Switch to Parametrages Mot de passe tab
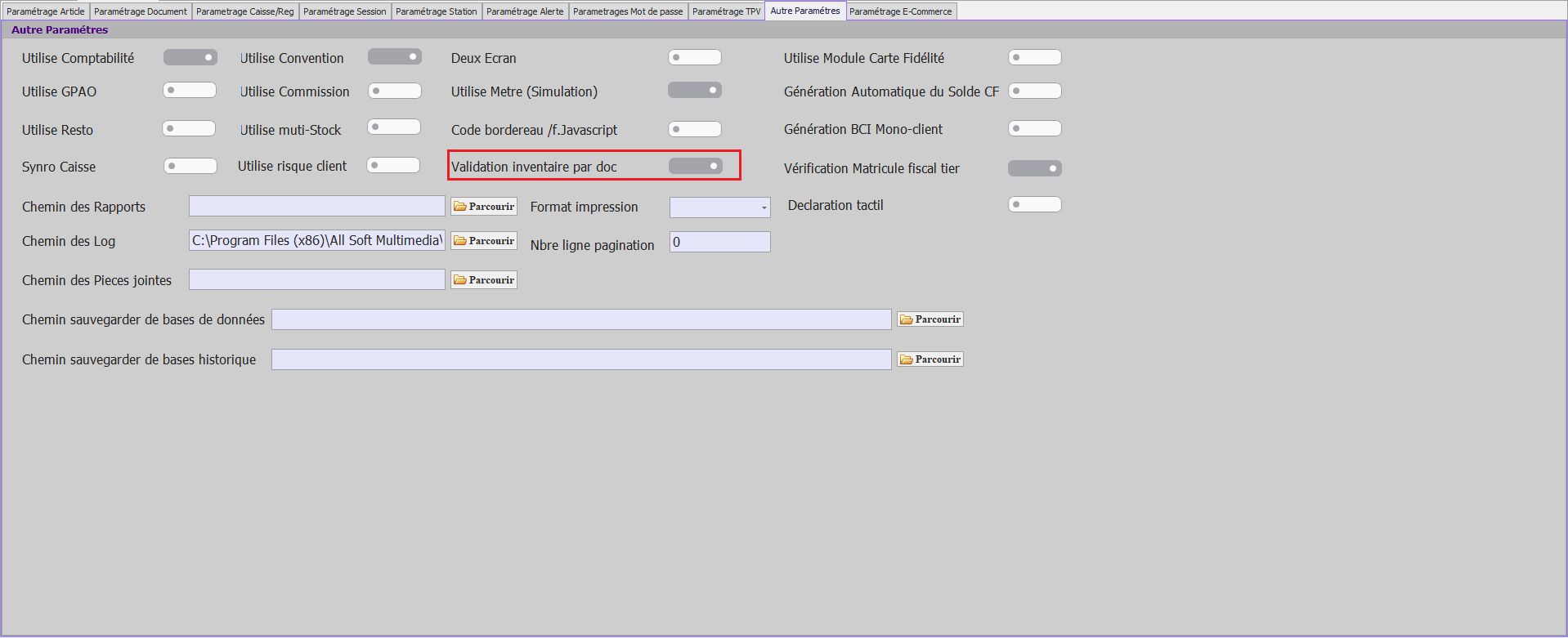Screen dimensions: 1568x638 pos(628,11)
